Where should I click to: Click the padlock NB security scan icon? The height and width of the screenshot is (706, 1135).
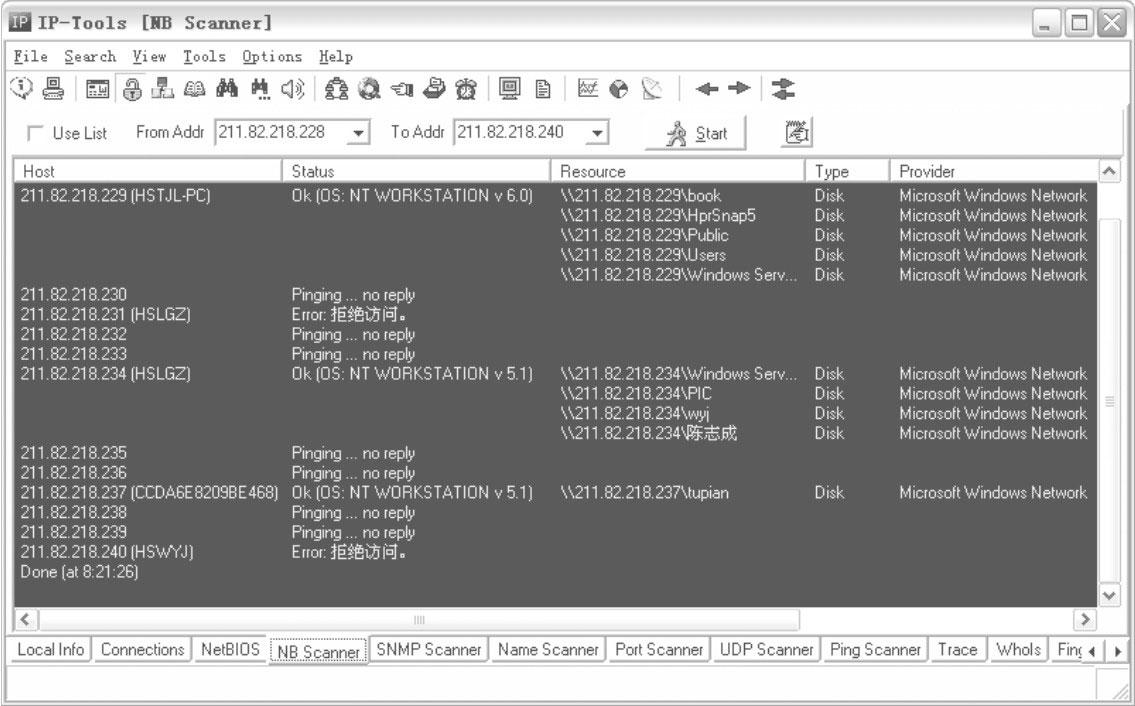131,87
